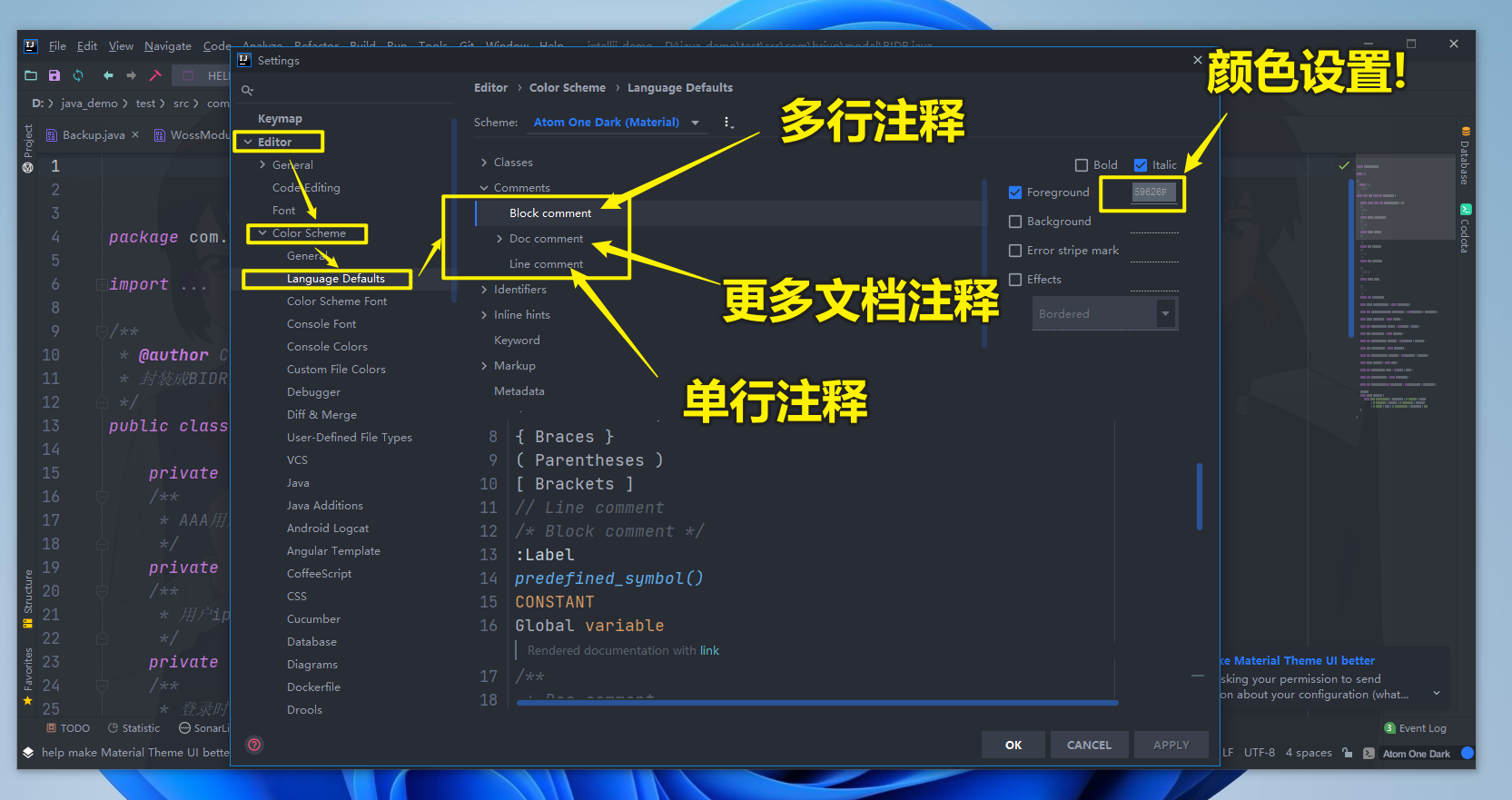1512x800 pixels.
Task: Open the Bordered effects dropdown
Action: click(x=1105, y=313)
